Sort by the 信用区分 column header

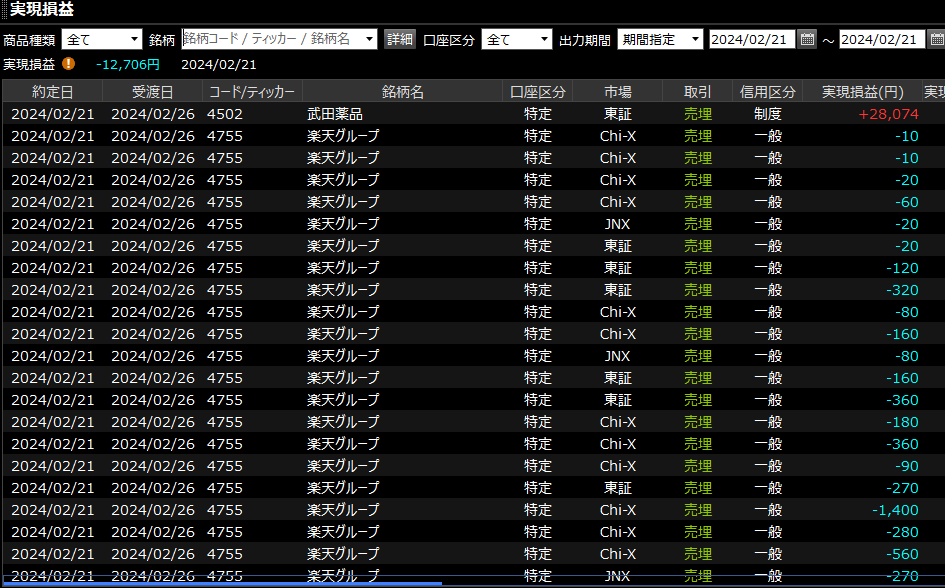(x=768, y=92)
